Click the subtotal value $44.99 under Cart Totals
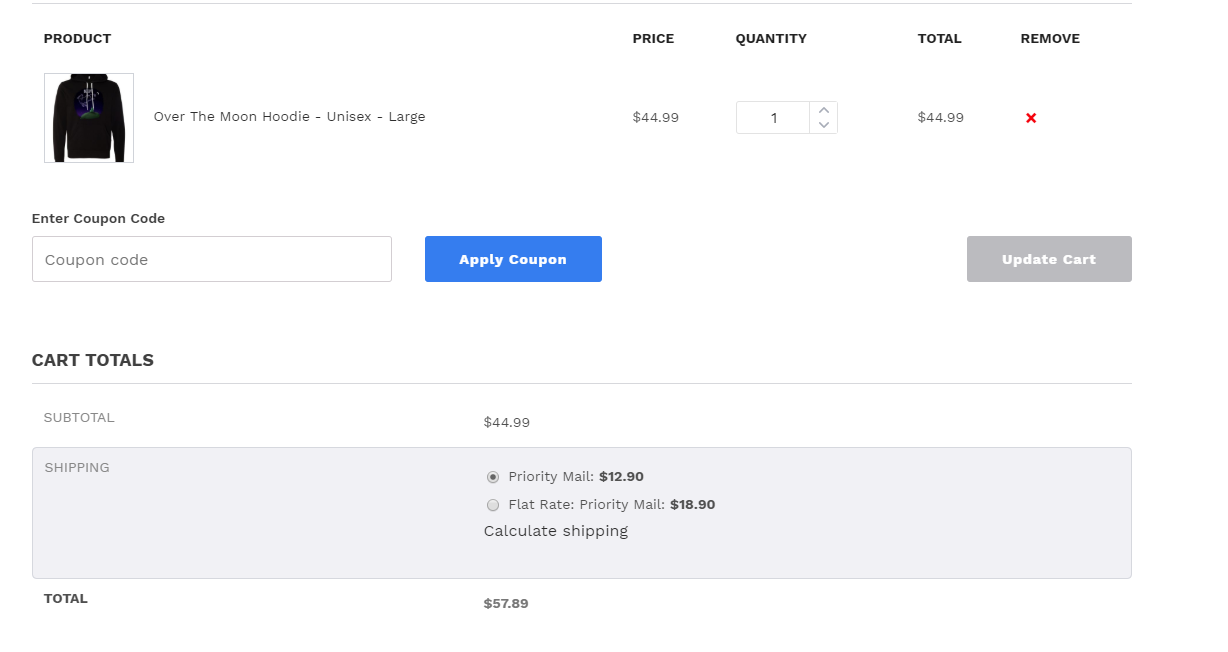 coord(507,423)
